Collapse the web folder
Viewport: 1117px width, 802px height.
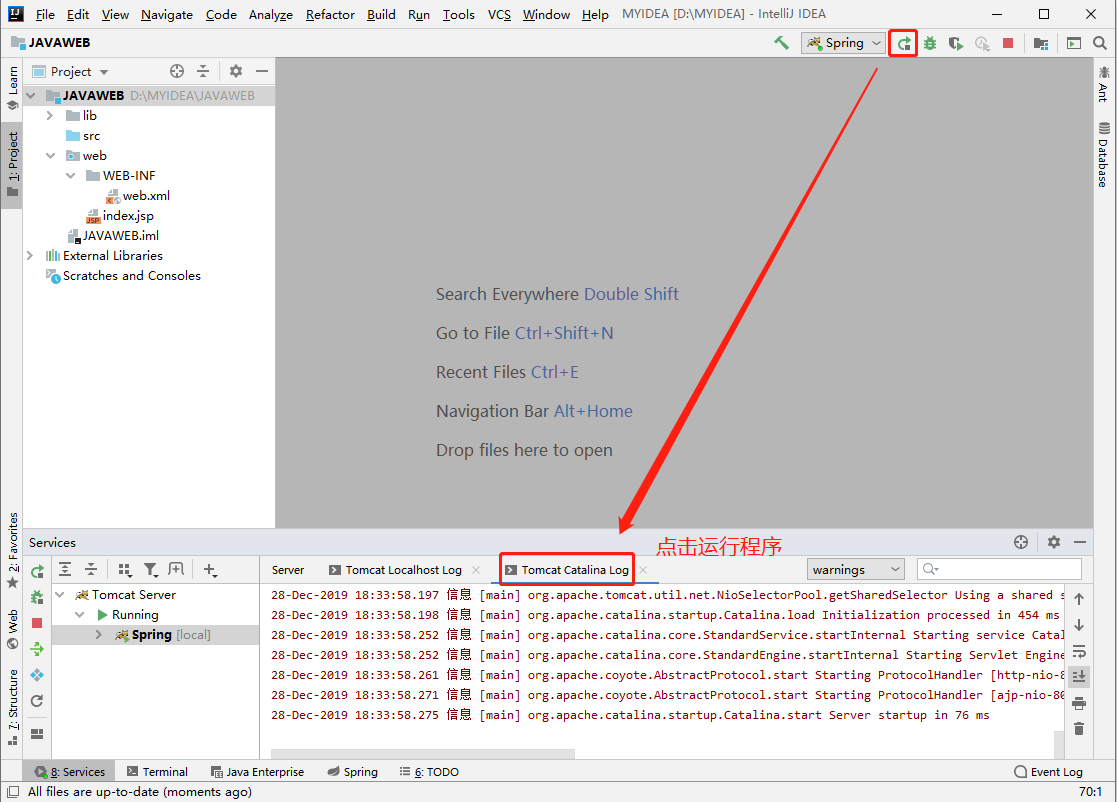click(x=50, y=155)
